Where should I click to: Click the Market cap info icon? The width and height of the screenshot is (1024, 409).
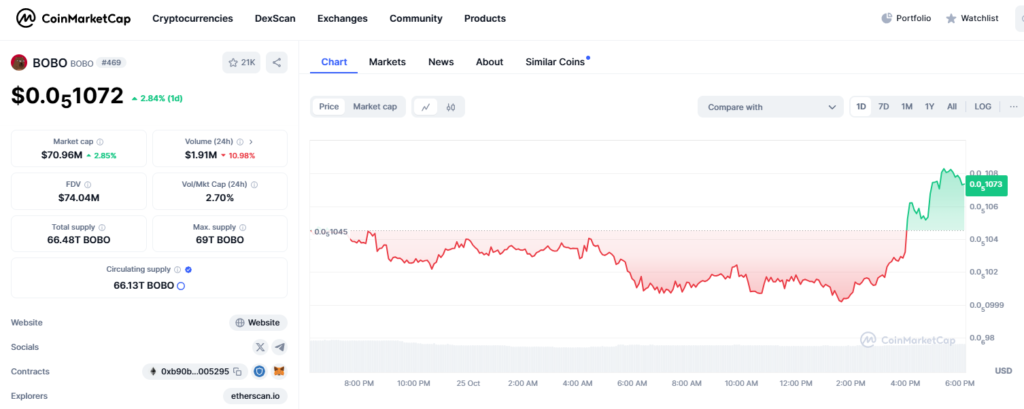[99, 142]
